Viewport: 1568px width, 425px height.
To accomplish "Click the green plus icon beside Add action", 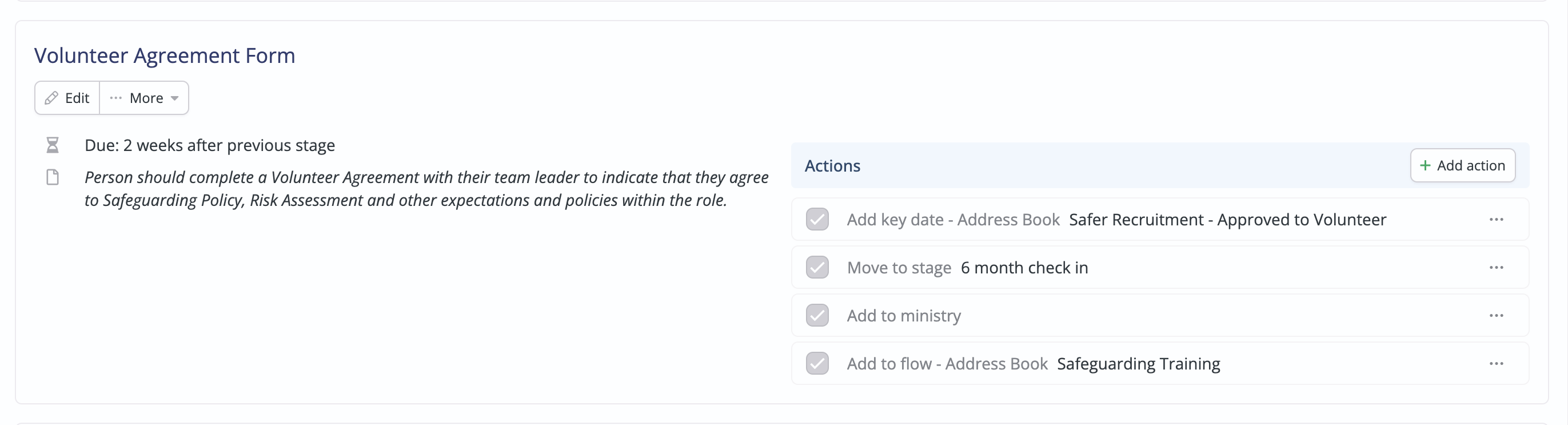I will coord(1425,166).
